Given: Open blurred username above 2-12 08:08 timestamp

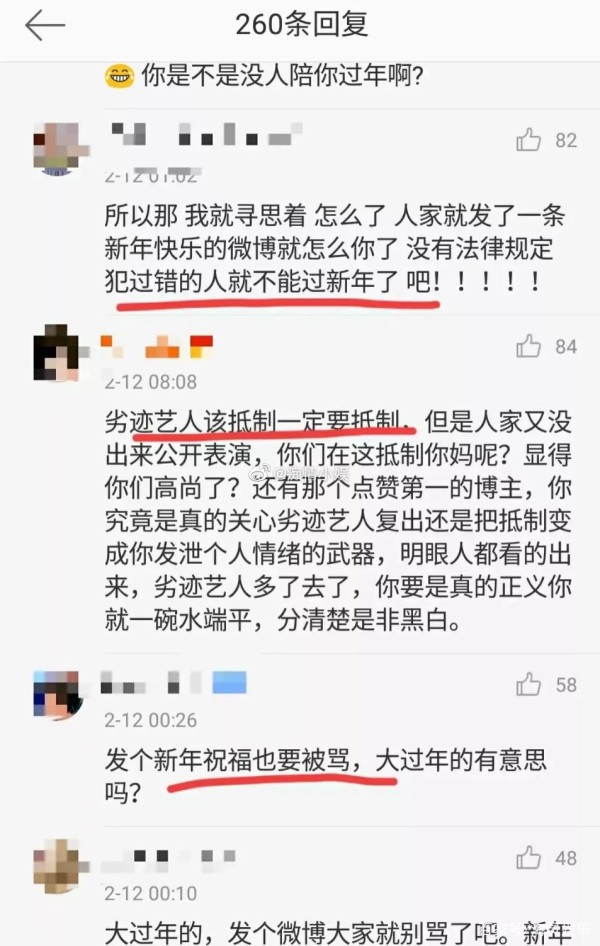Looking at the screenshot, I should [x=157, y=346].
